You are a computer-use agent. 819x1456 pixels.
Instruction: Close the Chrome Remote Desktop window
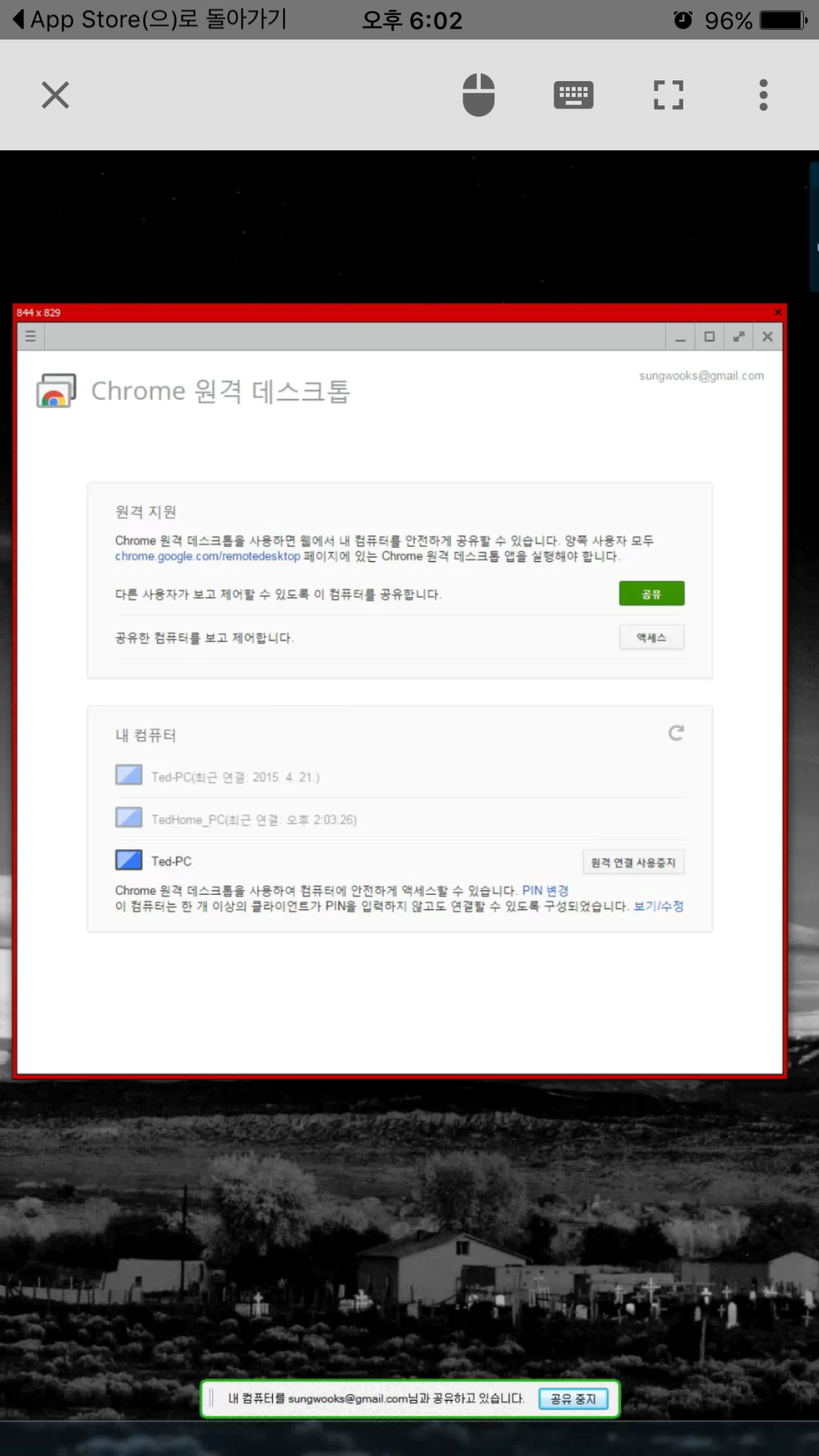[767, 337]
